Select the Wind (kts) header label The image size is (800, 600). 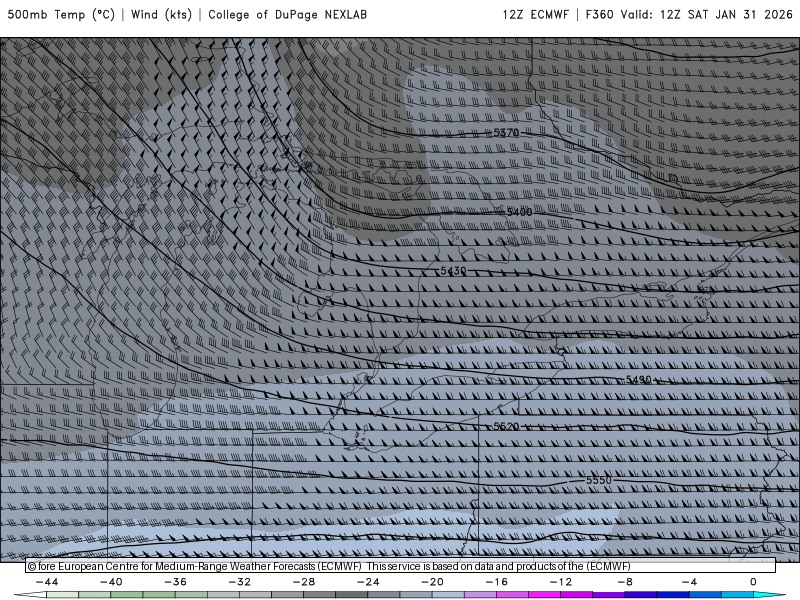161,14
